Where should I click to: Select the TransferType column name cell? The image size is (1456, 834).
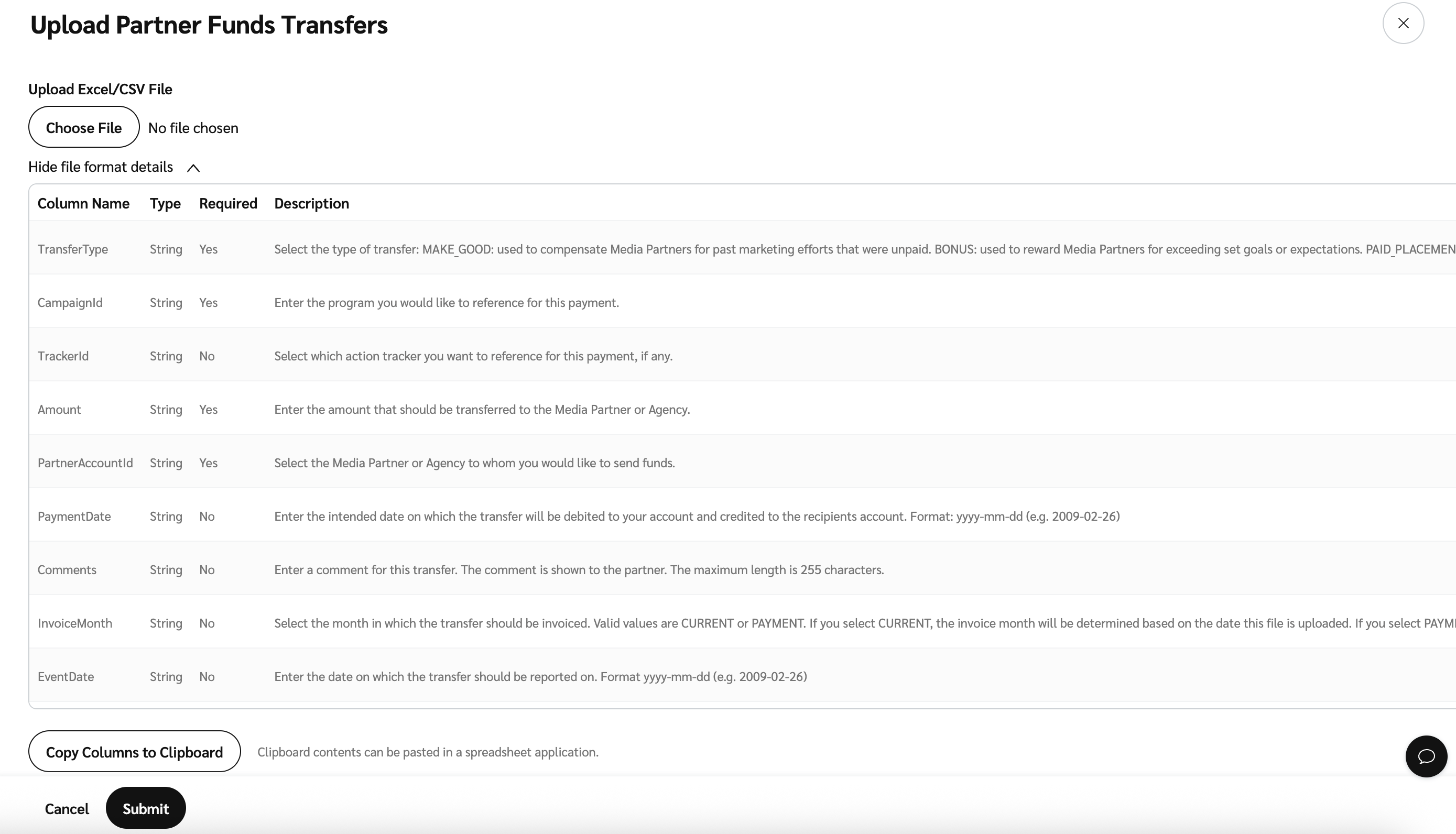click(x=73, y=249)
